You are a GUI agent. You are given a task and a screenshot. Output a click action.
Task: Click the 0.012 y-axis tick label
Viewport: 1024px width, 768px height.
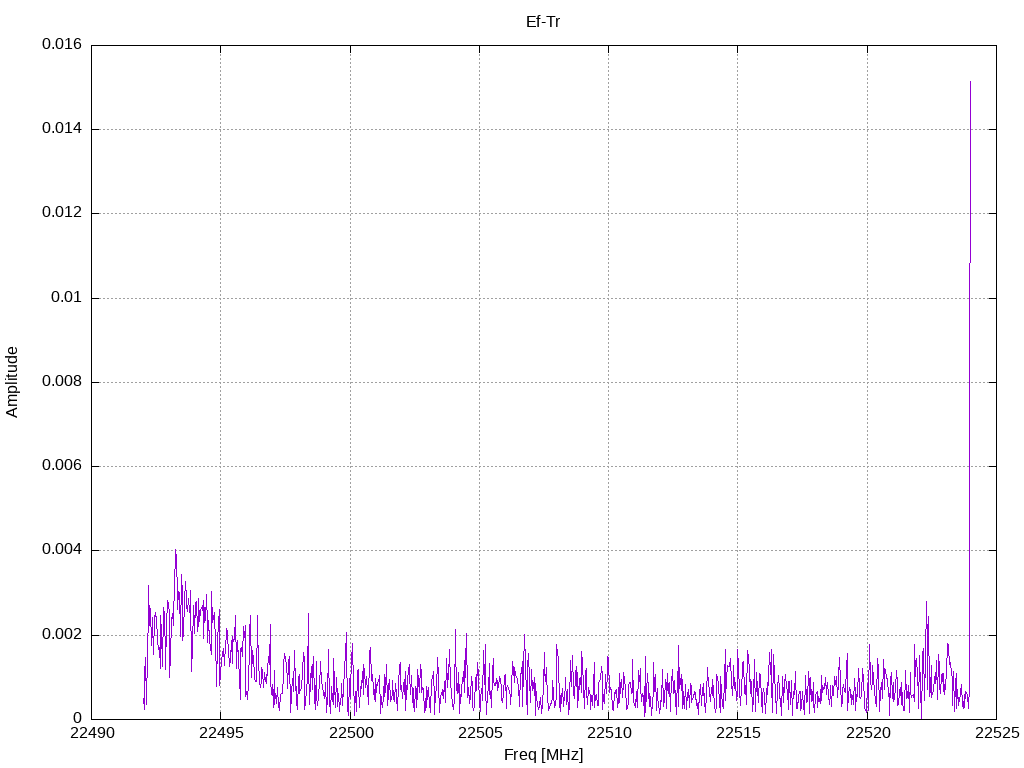(62, 213)
